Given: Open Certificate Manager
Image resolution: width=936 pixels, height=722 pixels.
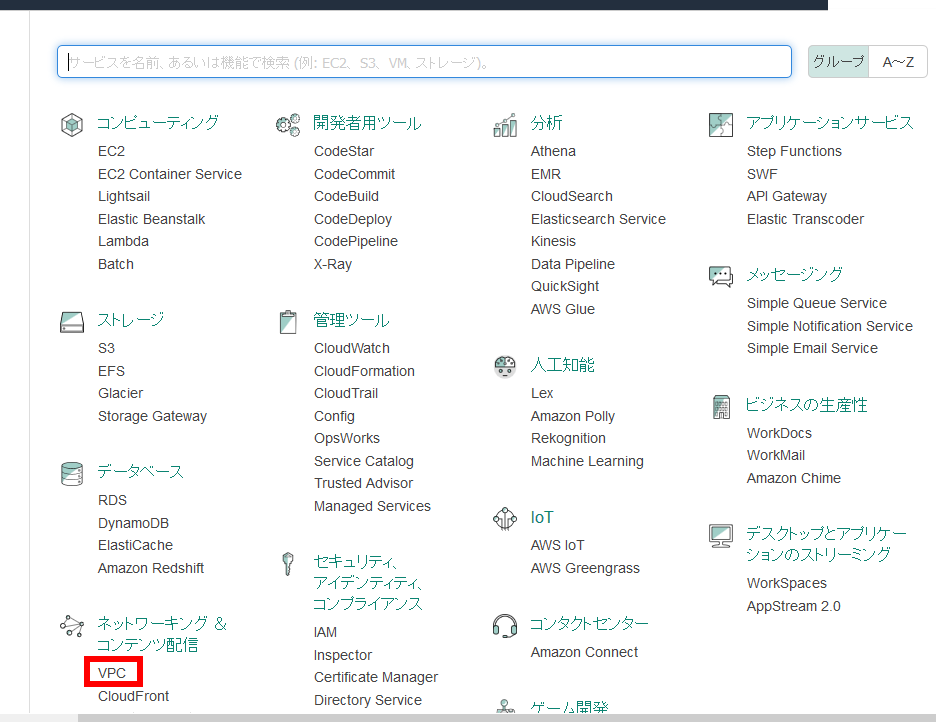Looking at the screenshot, I should tap(376, 677).
